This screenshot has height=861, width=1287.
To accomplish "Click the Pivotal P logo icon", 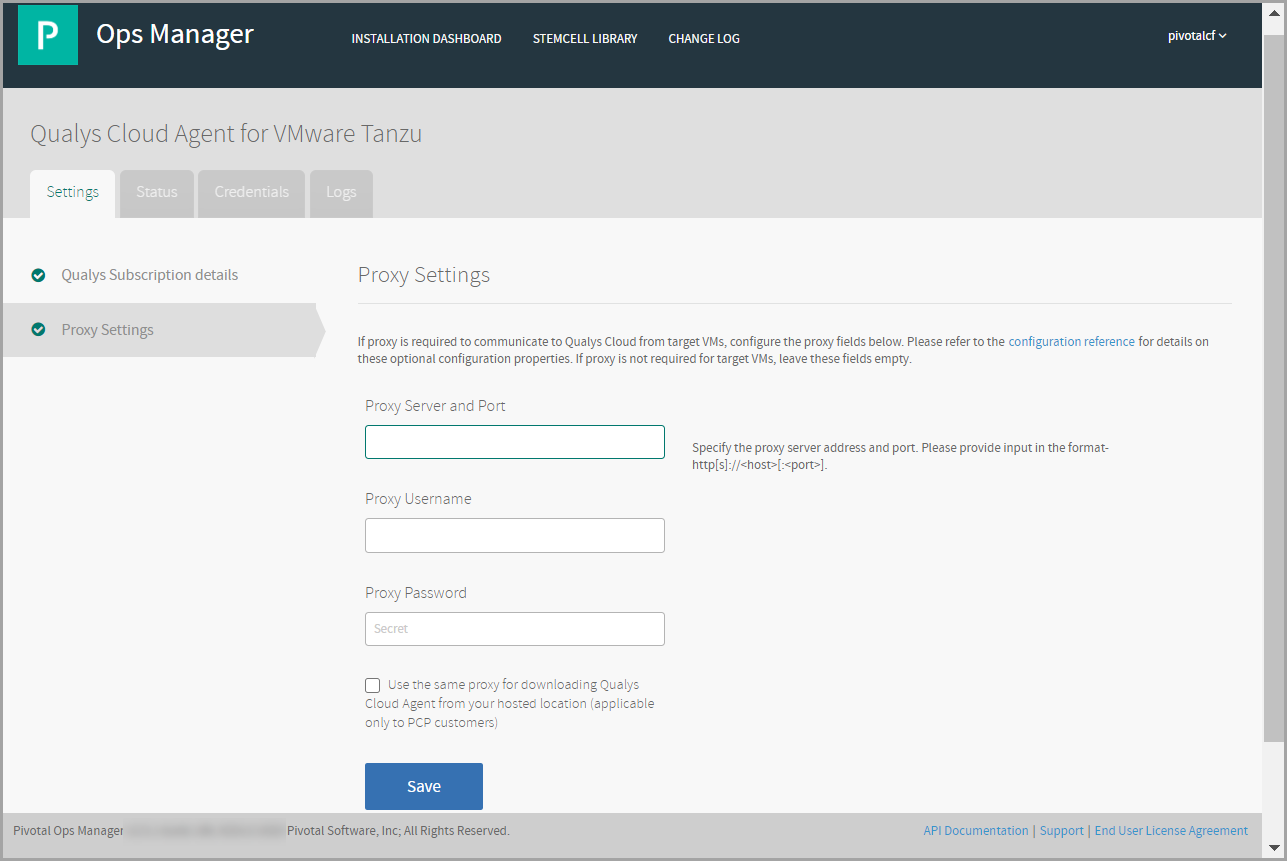I will (48, 35).
